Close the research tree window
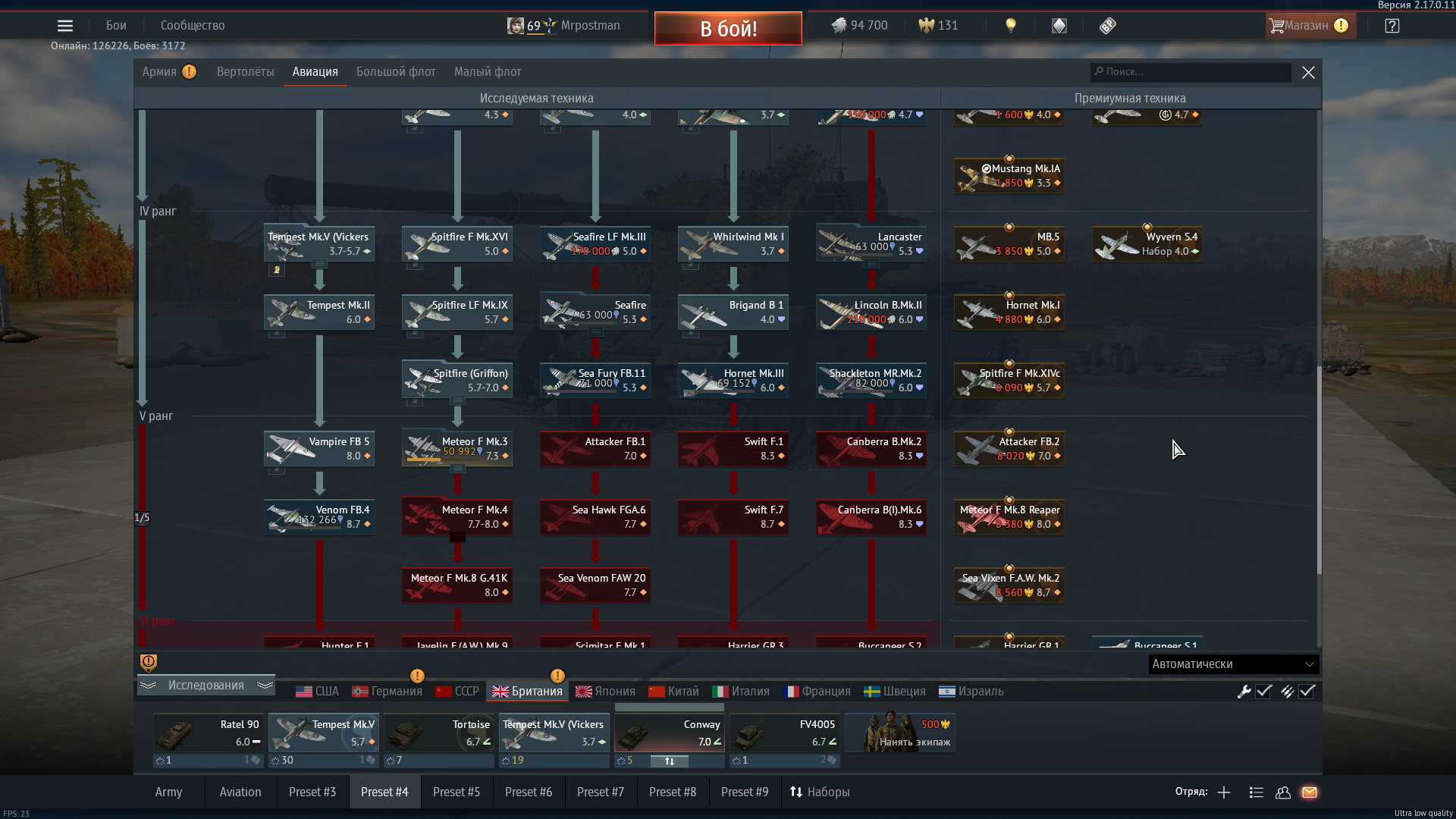Screen dimensions: 1456x819 click(1308, 72)
